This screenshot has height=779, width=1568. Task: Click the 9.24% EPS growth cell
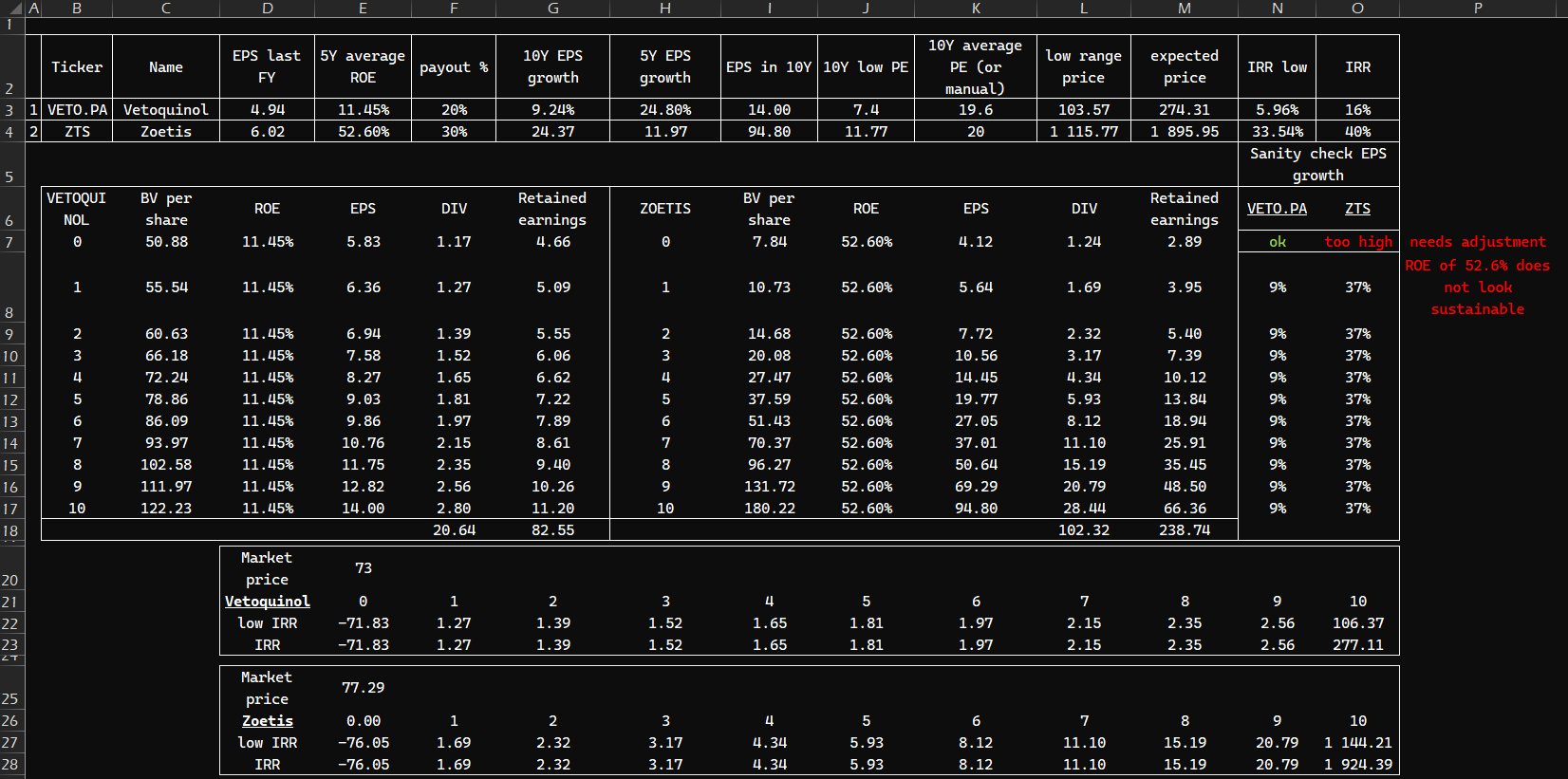552,110
